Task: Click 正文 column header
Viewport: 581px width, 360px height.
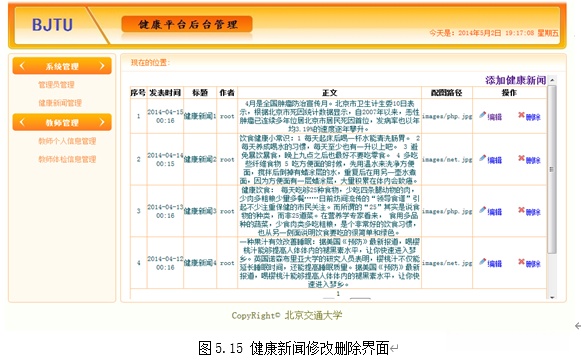Action: coord(329,93)
